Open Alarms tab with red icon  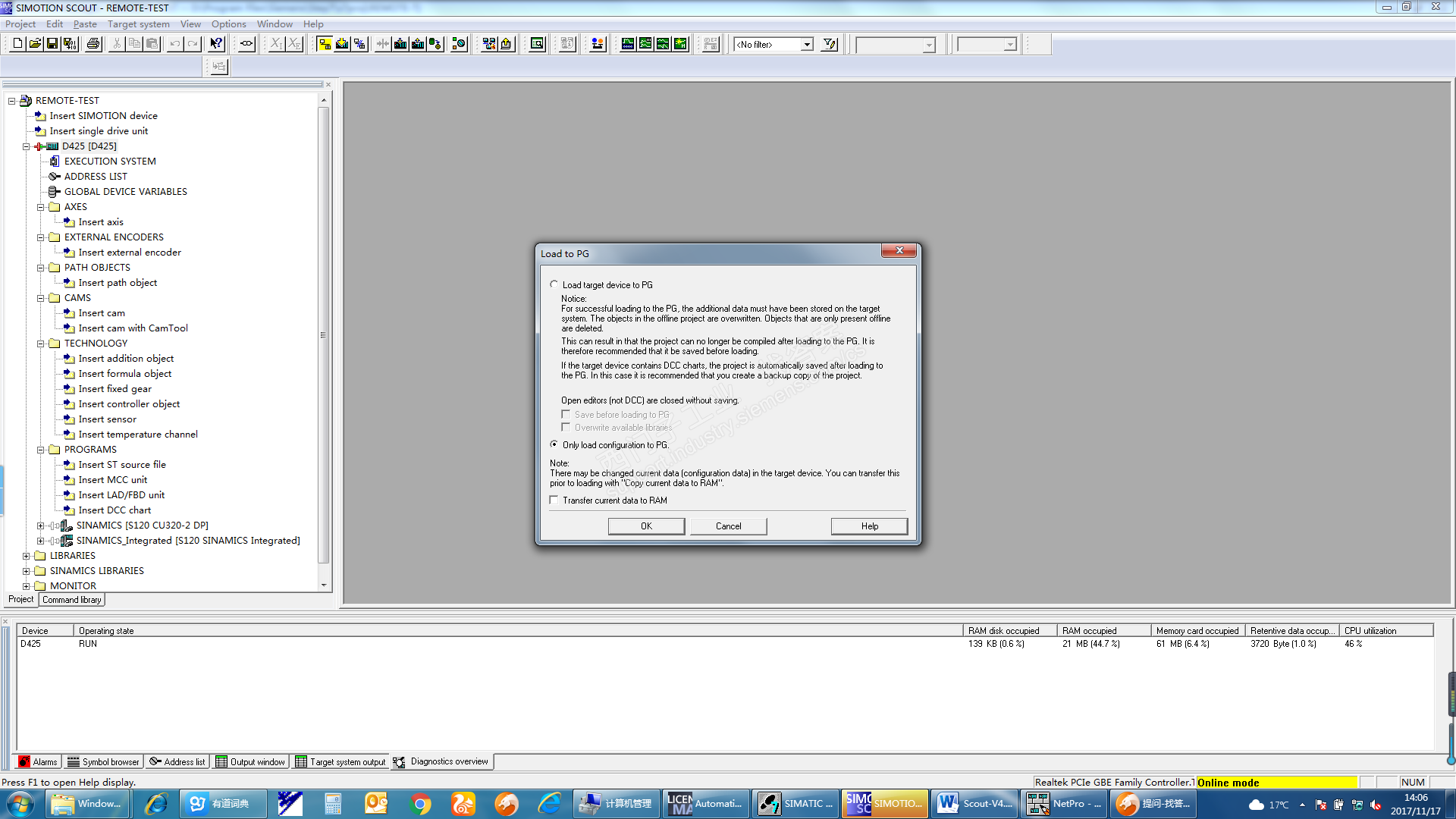tap(38, 761)
